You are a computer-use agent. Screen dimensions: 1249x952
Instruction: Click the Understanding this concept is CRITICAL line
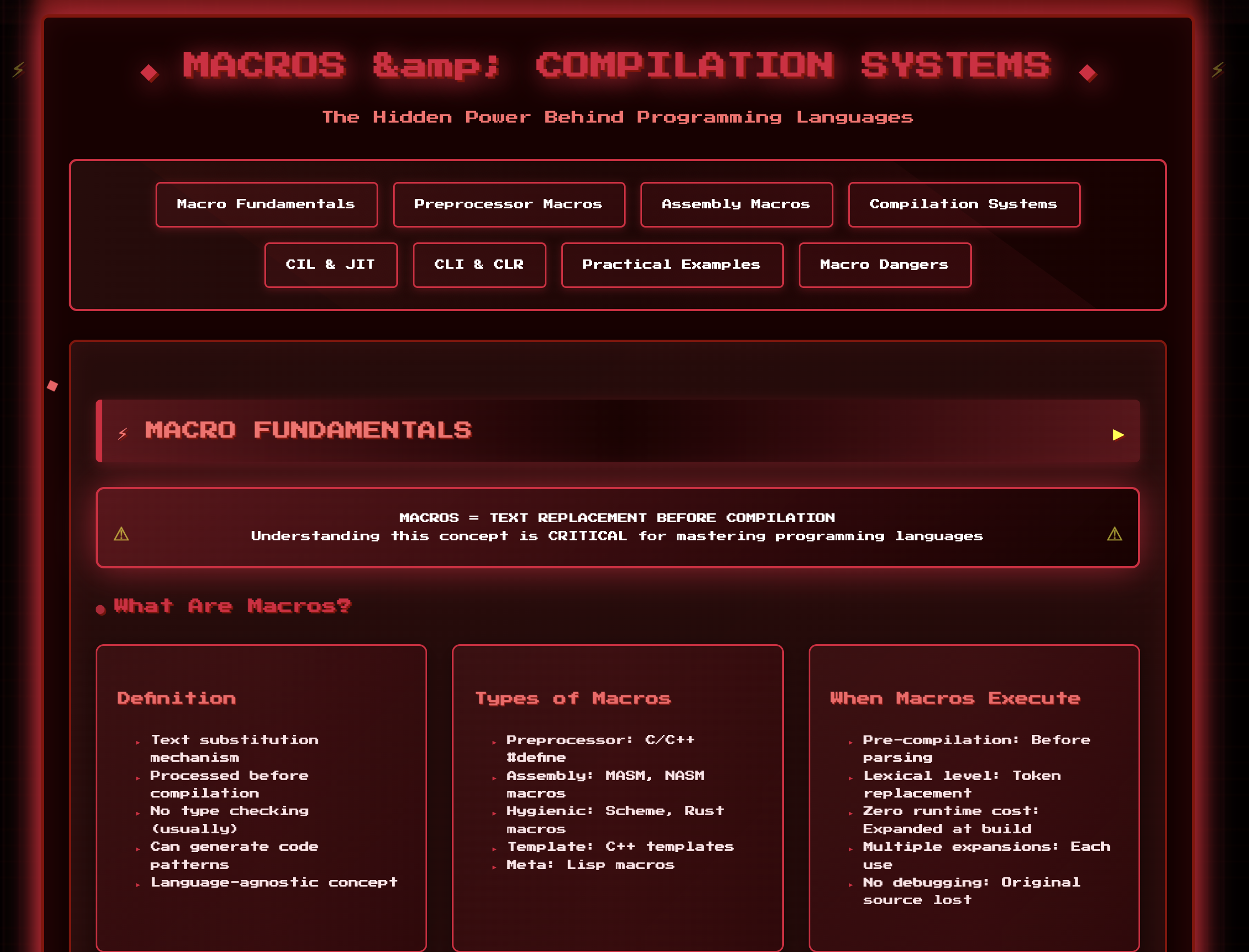tap(617, 536)
